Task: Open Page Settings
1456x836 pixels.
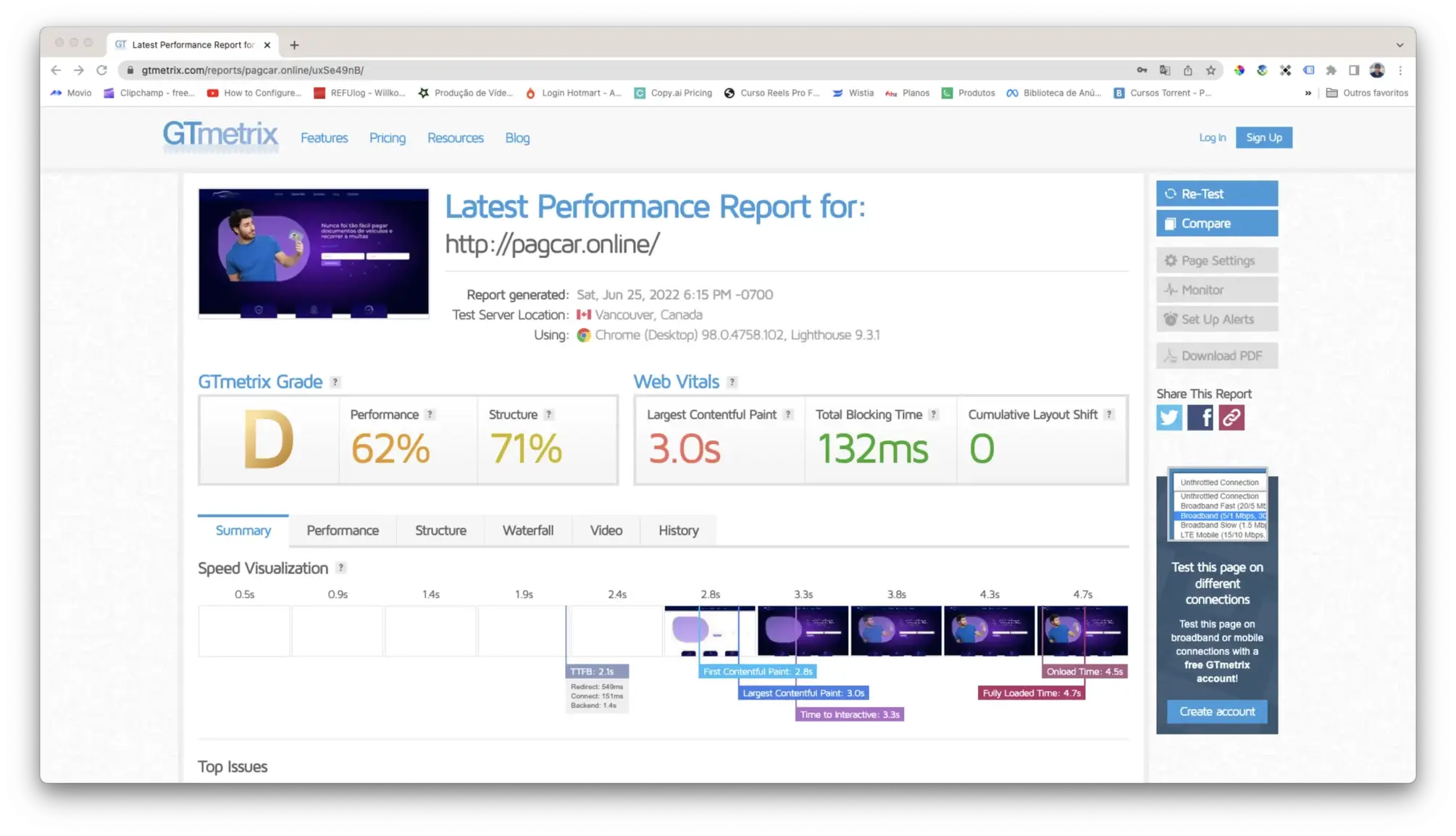Action: click(1217, 260)
